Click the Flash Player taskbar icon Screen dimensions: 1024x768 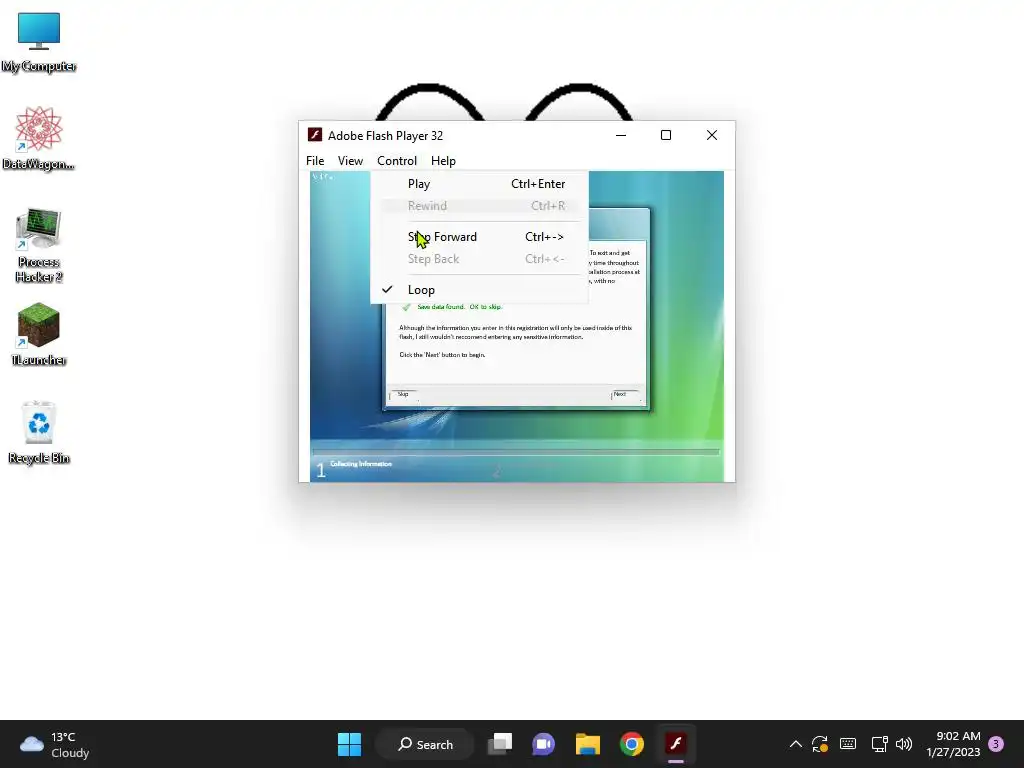tap(675, 744)
